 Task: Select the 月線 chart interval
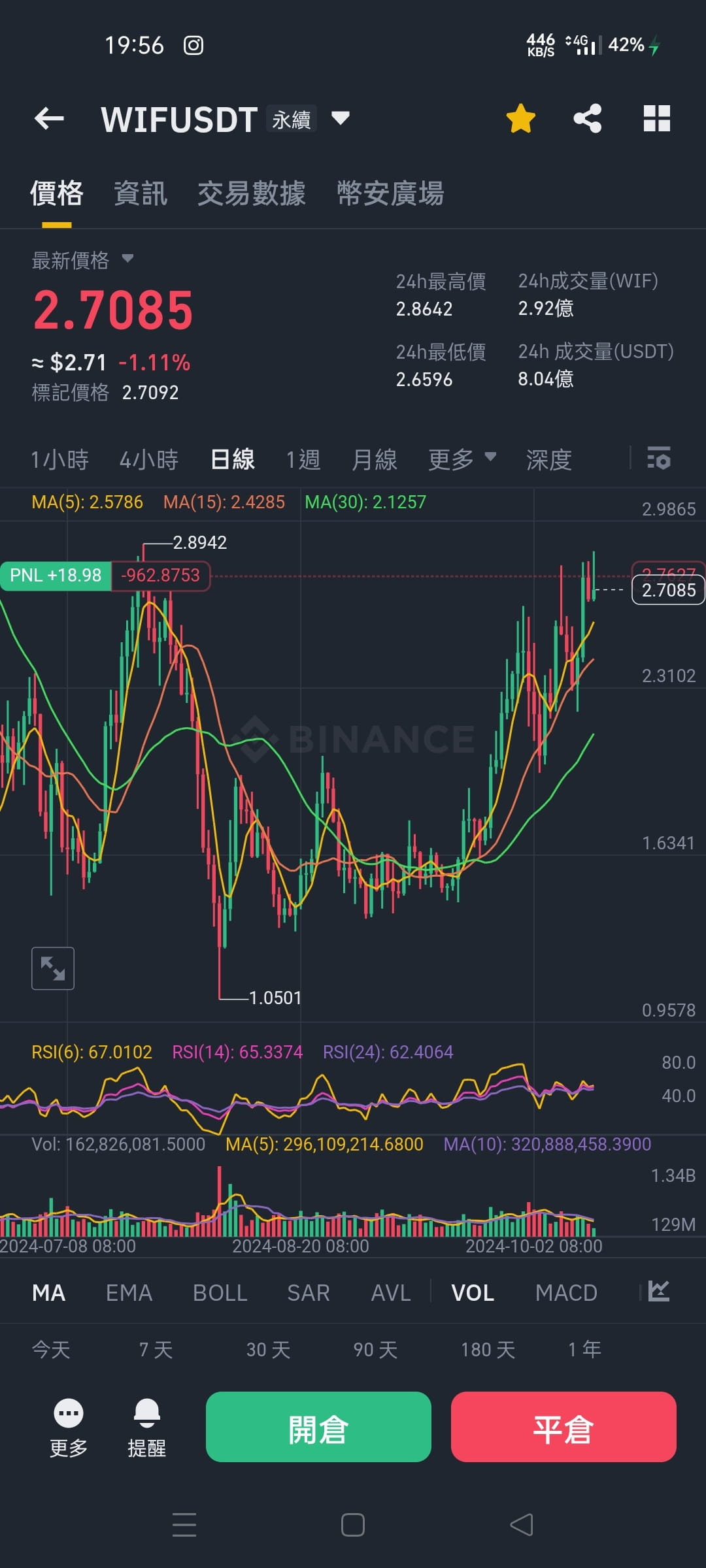375,460
